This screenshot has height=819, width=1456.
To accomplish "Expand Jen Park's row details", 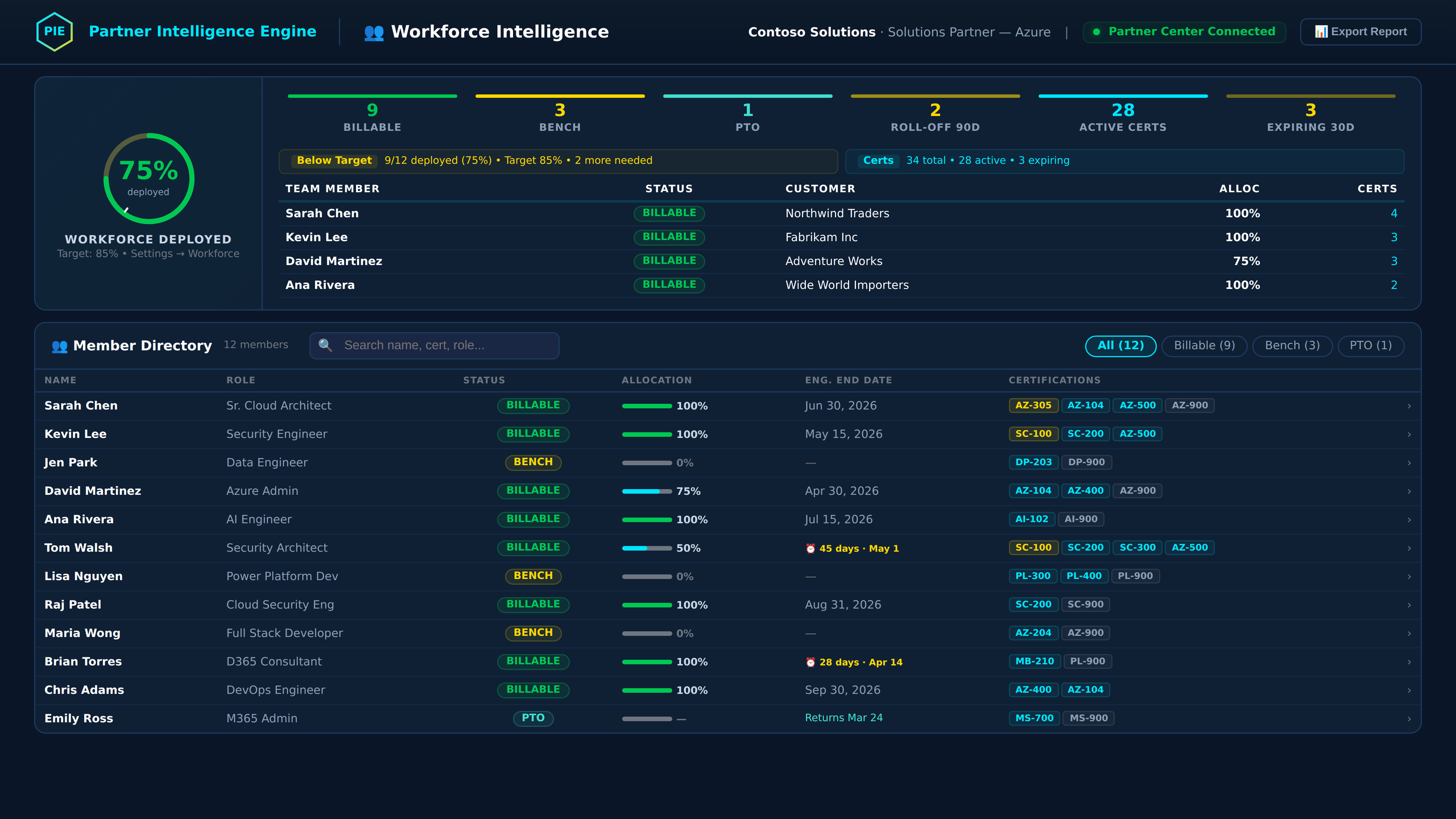I will click(x=1408, y=462).
